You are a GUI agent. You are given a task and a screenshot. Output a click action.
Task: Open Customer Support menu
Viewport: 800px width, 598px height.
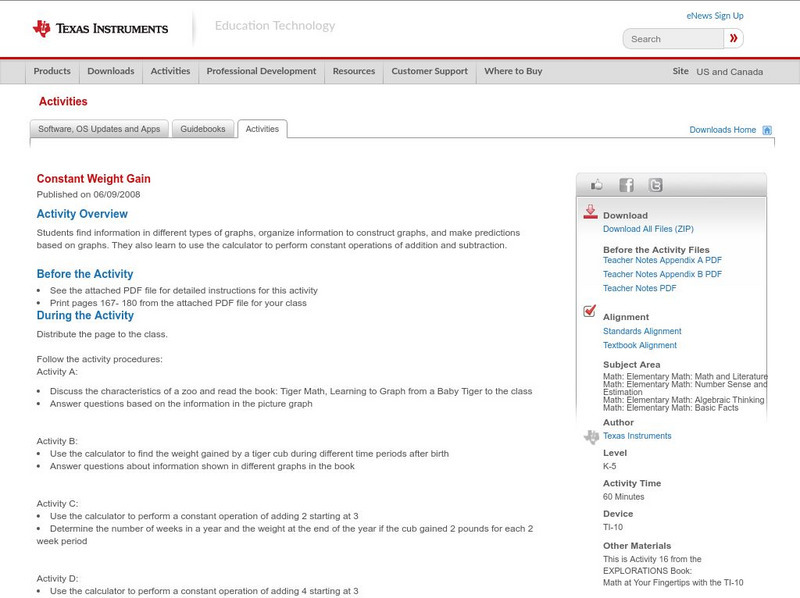[430, 71]
